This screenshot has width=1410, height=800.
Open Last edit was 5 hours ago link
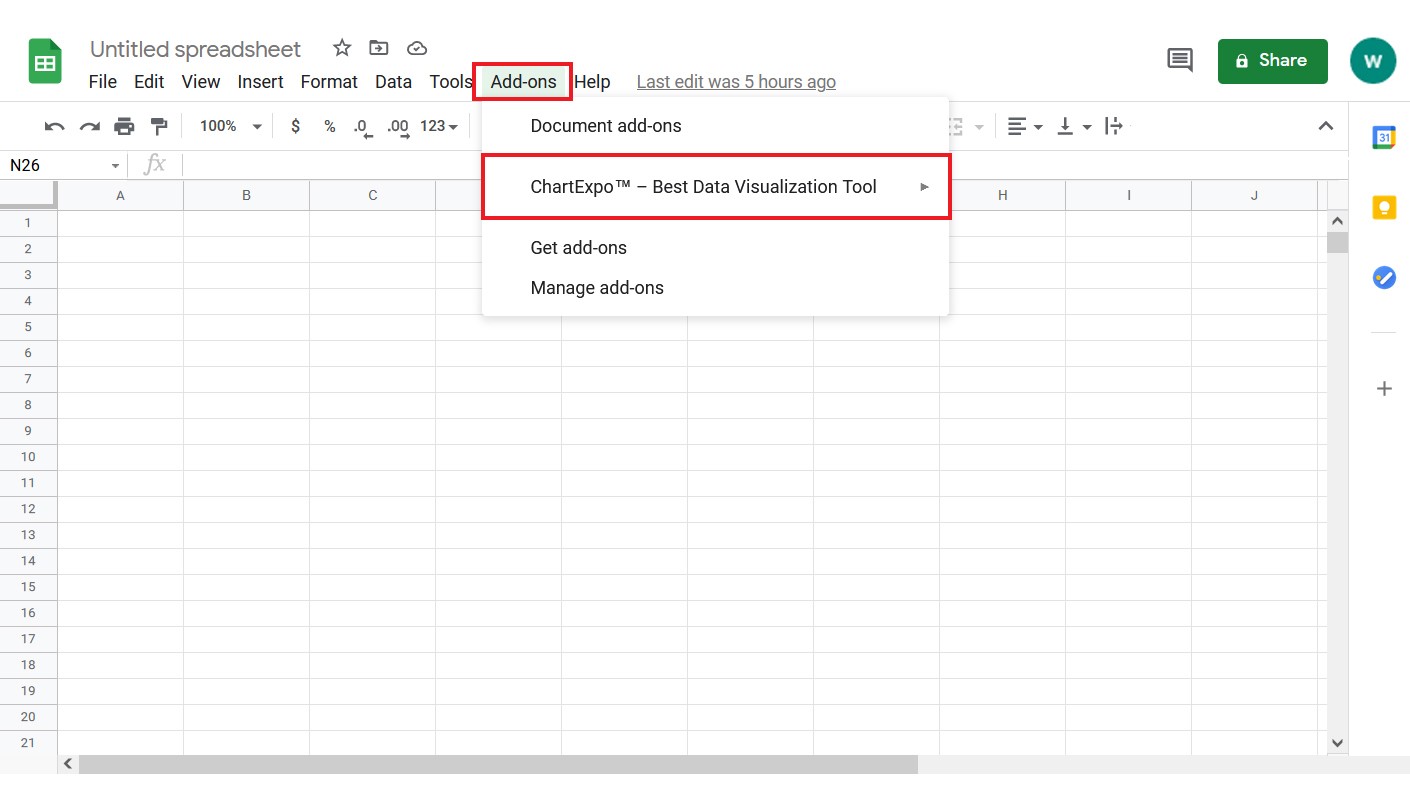coord(736,82)
